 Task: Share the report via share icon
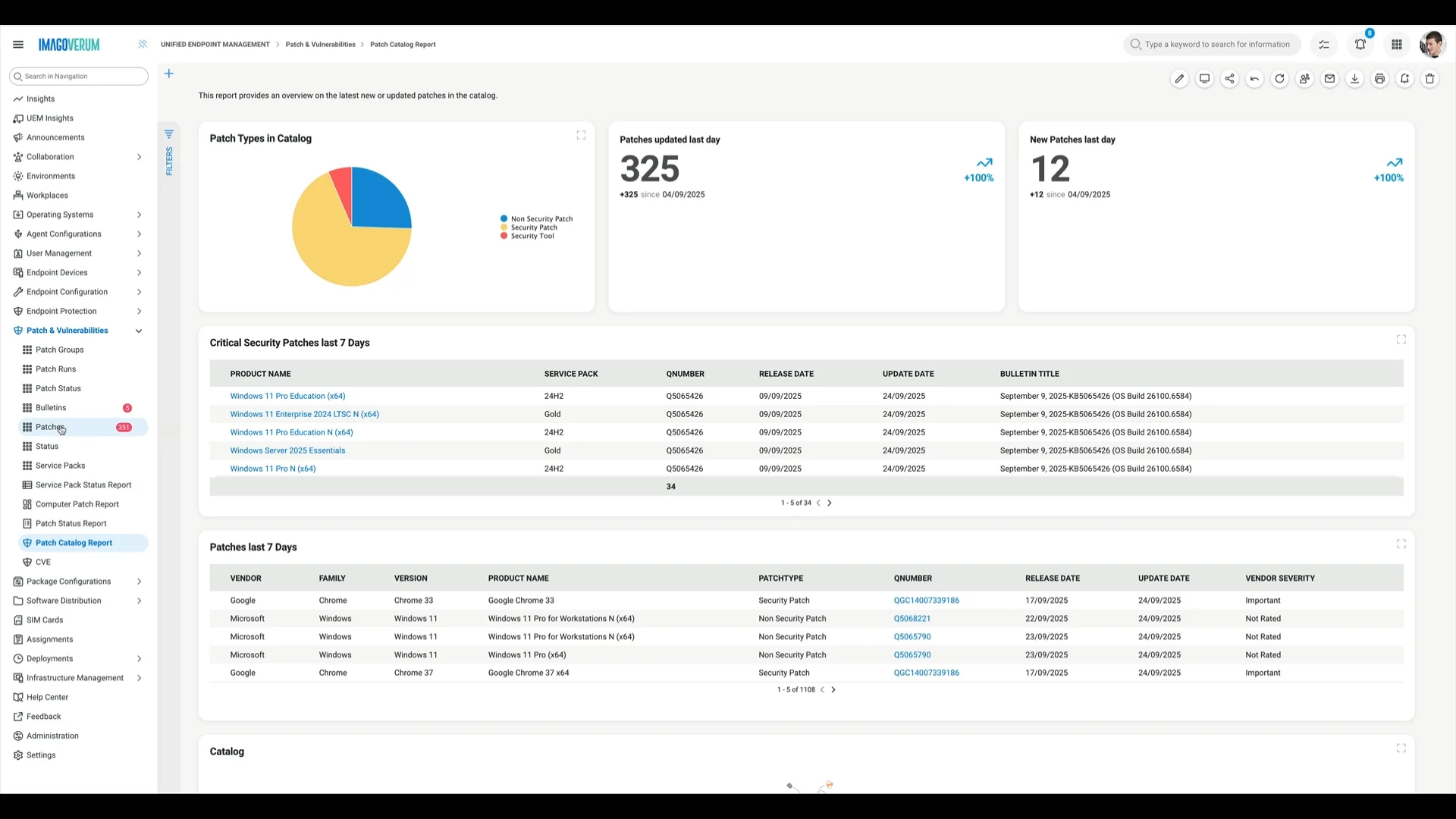(1229, 79)
